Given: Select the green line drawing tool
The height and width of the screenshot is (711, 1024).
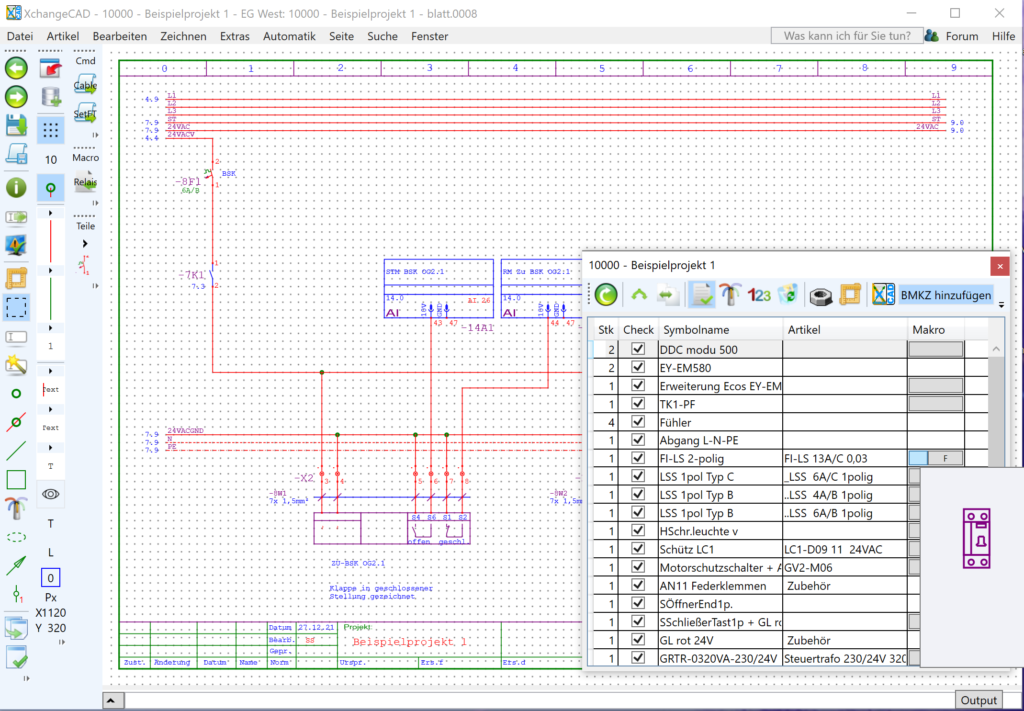Looking at the screenshot, I should [16, 451].
